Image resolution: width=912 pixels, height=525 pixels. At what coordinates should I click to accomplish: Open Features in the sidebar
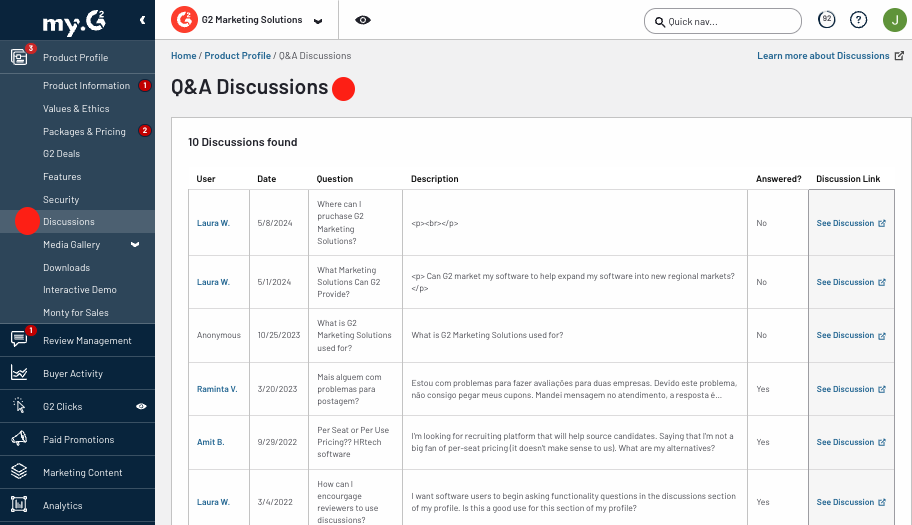[x=62, y=177]
